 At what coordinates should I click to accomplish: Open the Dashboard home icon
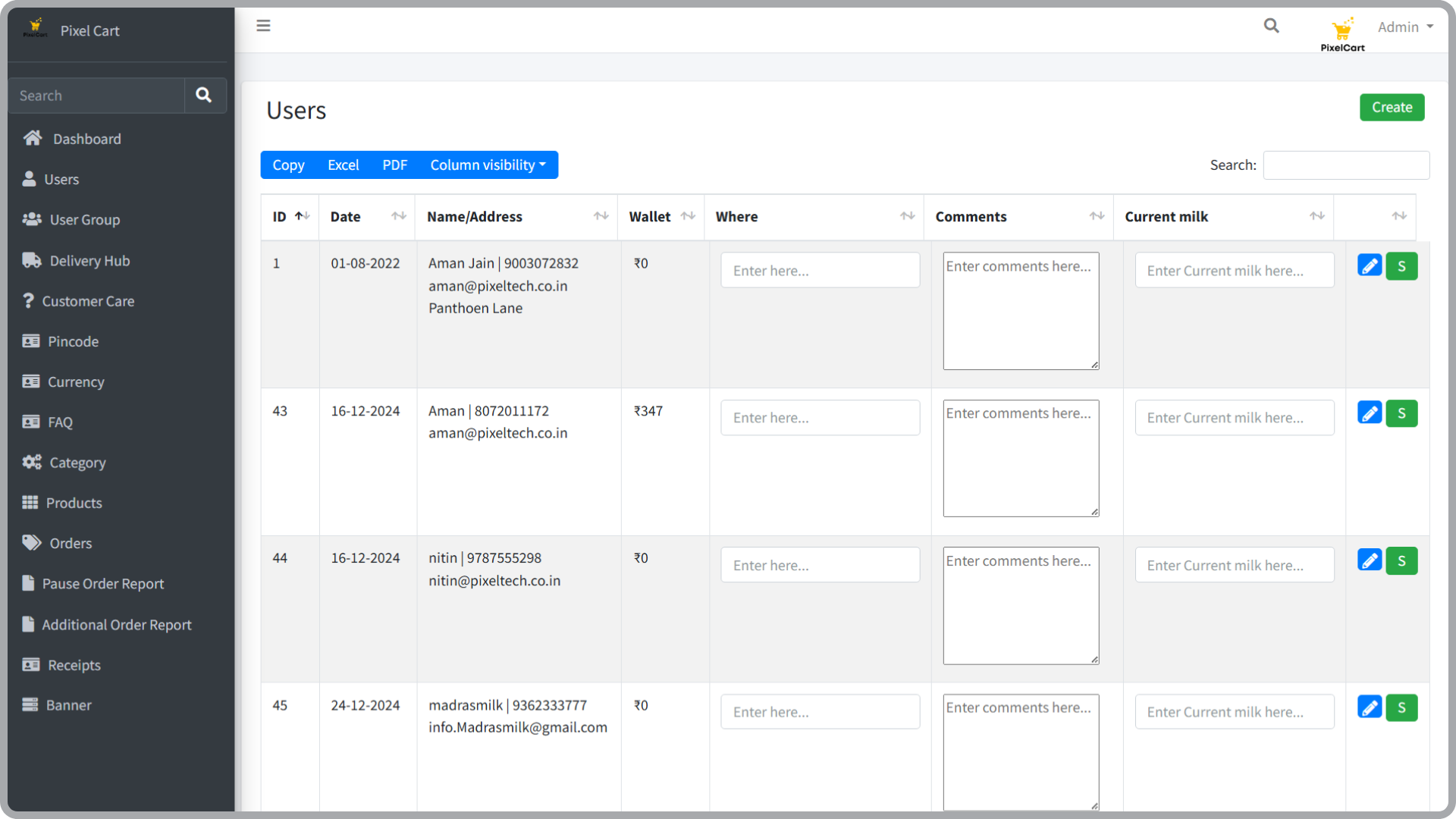[32, 138]
